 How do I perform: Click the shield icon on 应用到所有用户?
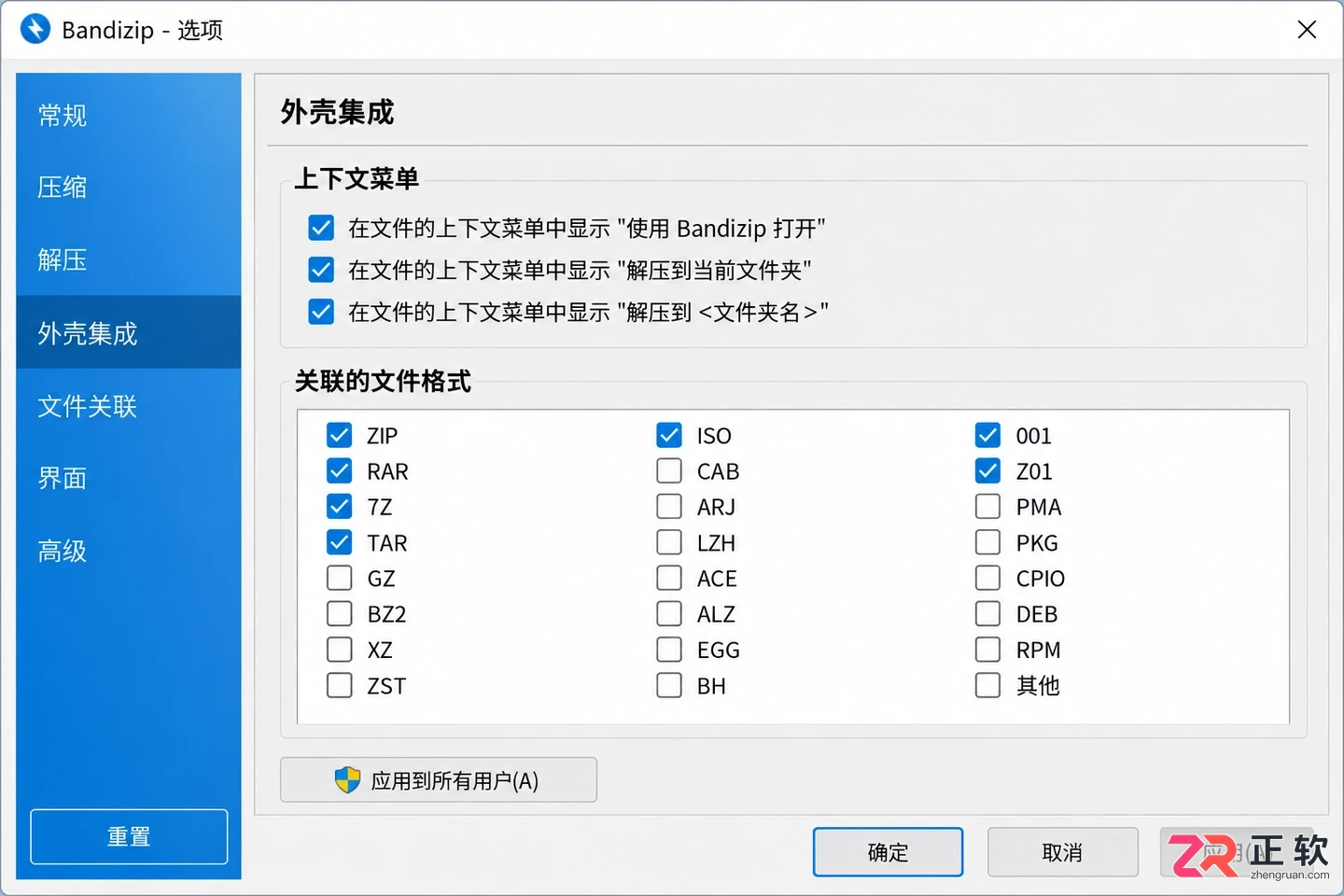click(347, 779)
